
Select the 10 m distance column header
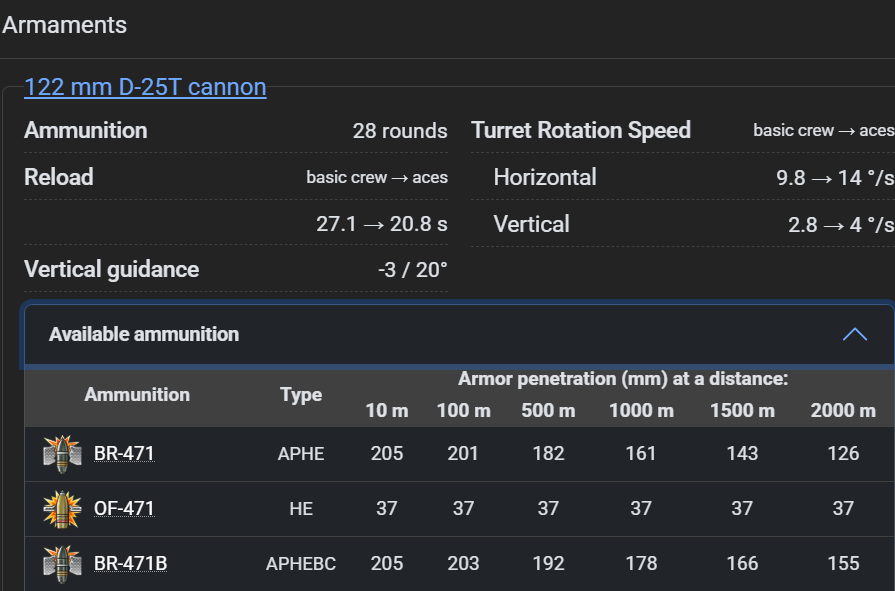pos(386,411)
